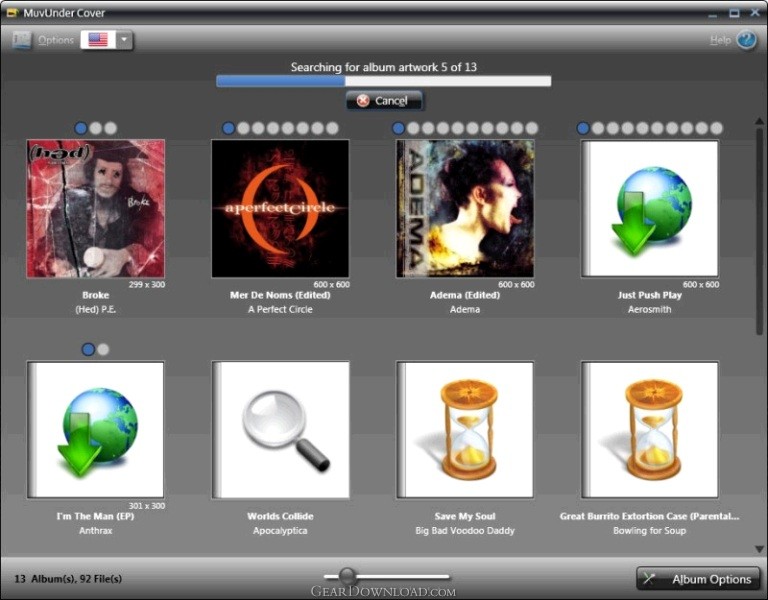Click the blue Help question mark icon
768x600 pixels.
point(746,40)
